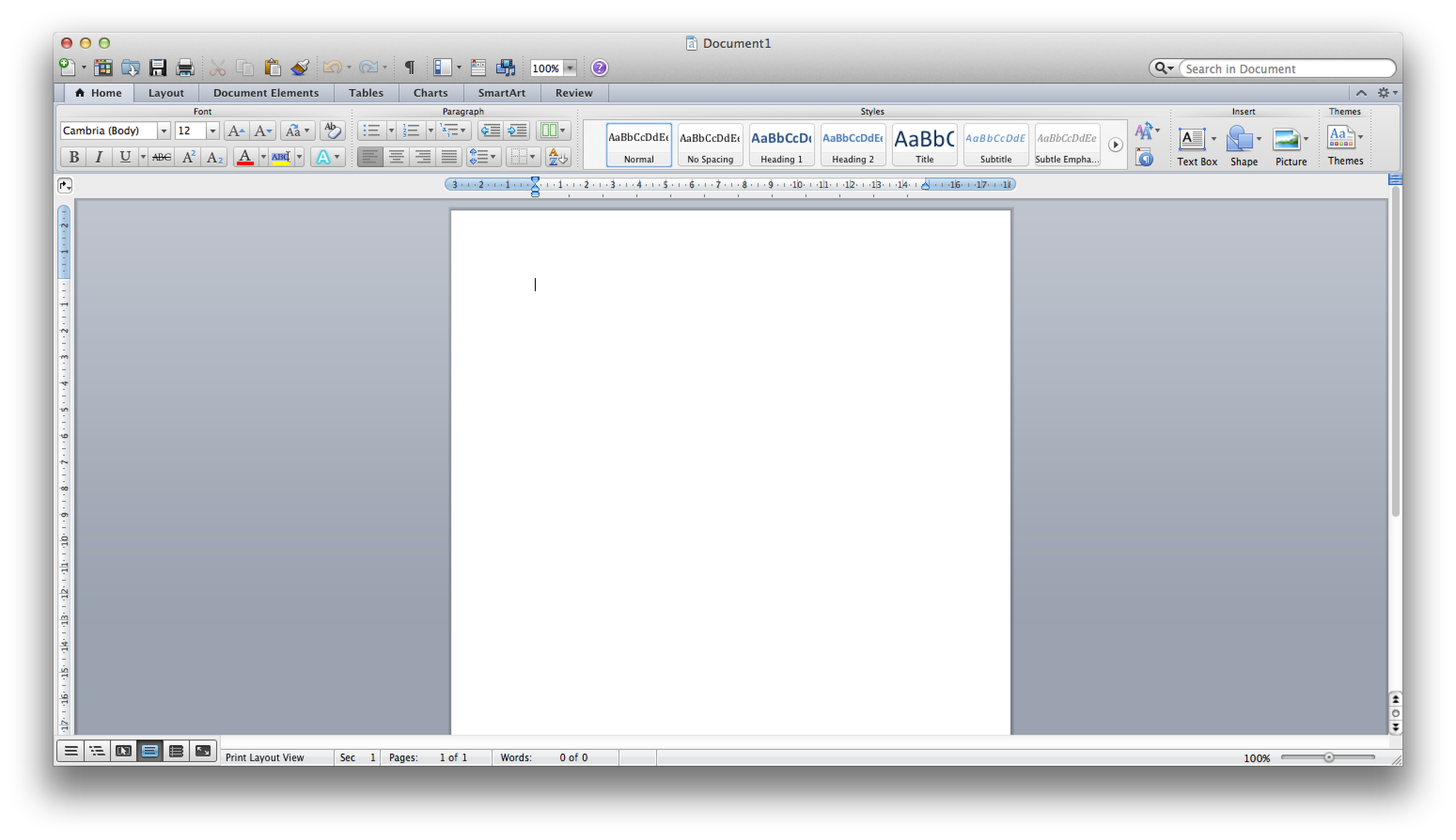Viewport: 1456px width, 840px height.
Task: Enable center text alignment
Action: [397, 157]
